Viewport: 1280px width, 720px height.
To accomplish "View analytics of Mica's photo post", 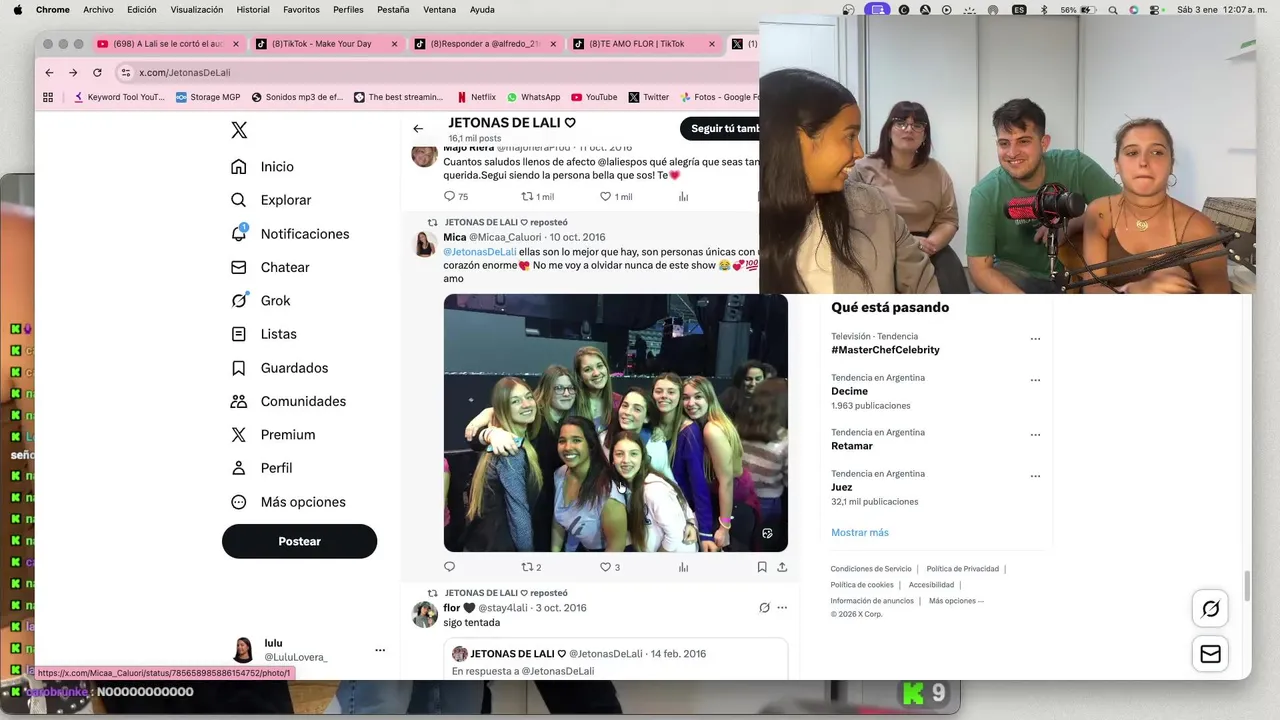I will point(684,567).
